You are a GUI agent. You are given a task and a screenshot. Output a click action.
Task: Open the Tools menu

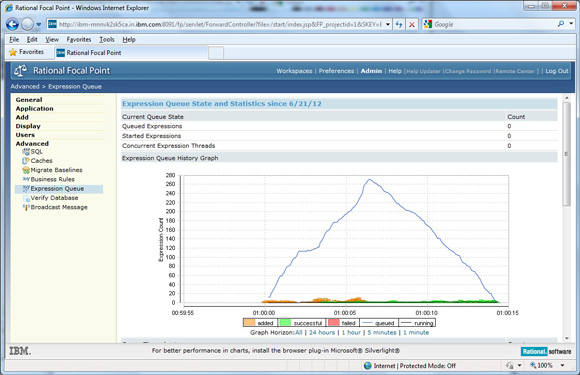click(x=107, y=39)
